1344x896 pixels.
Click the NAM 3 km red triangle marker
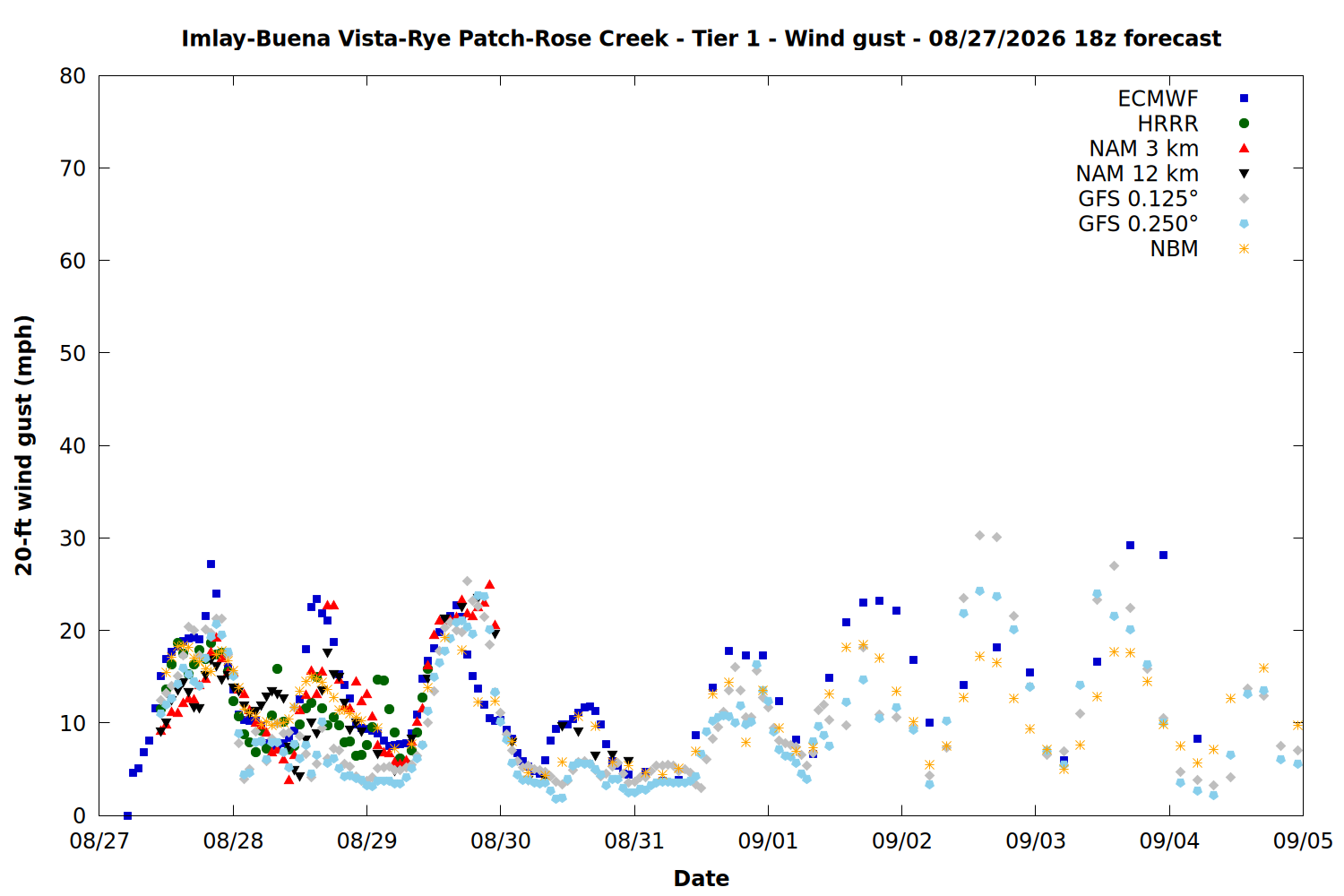pos(1244,148)
